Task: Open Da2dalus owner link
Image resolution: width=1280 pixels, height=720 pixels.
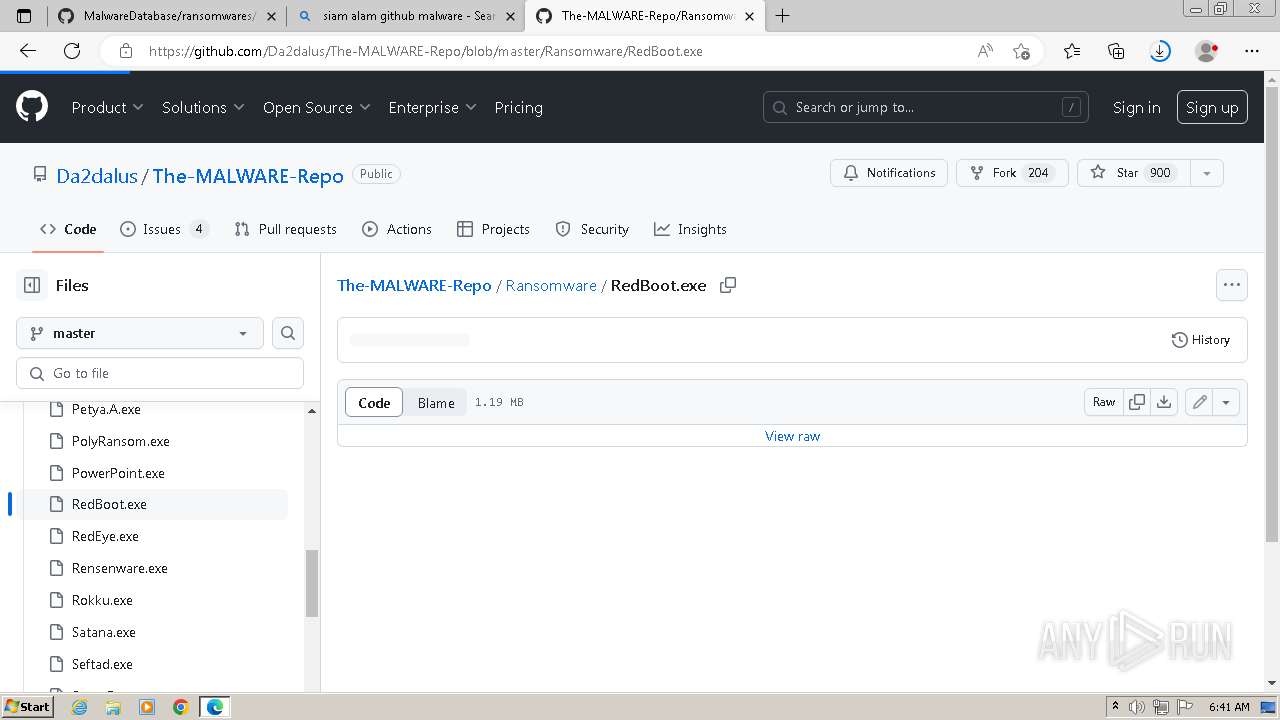Action: pyautogui.click(x=97, y=176)
